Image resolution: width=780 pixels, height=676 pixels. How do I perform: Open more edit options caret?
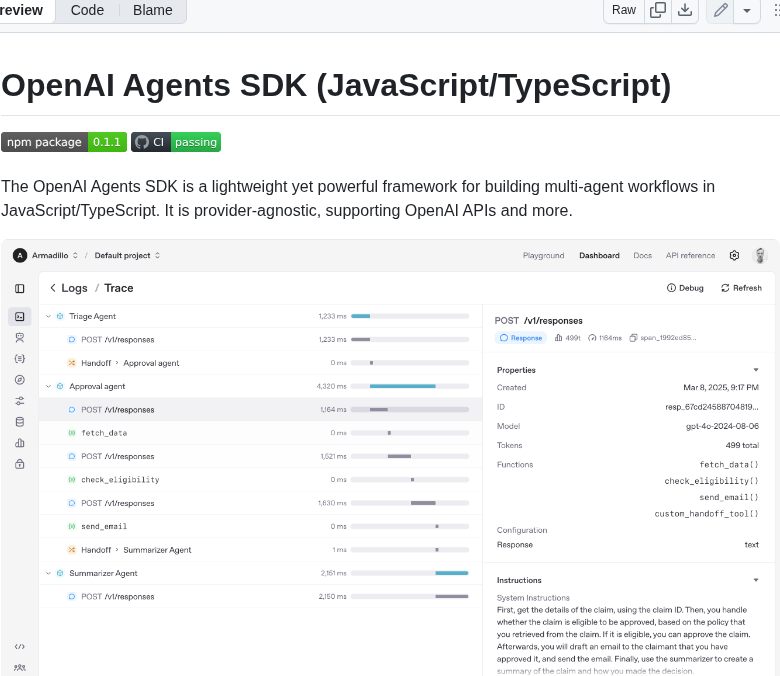747,10
